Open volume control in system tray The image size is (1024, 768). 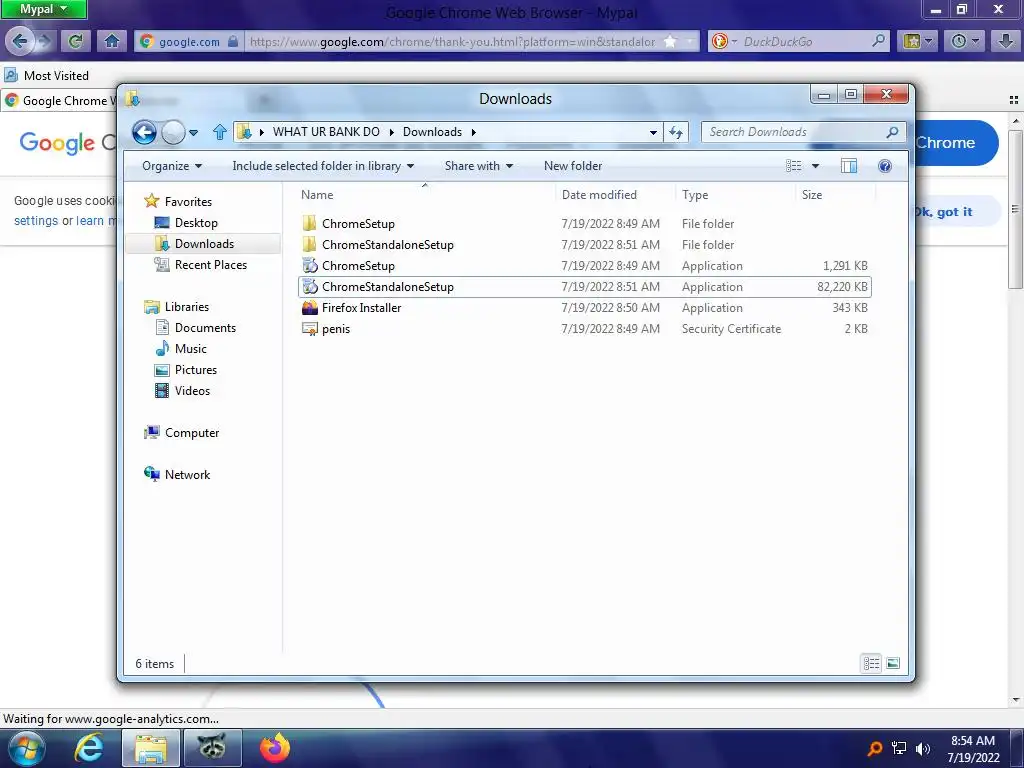coord(922,748)
